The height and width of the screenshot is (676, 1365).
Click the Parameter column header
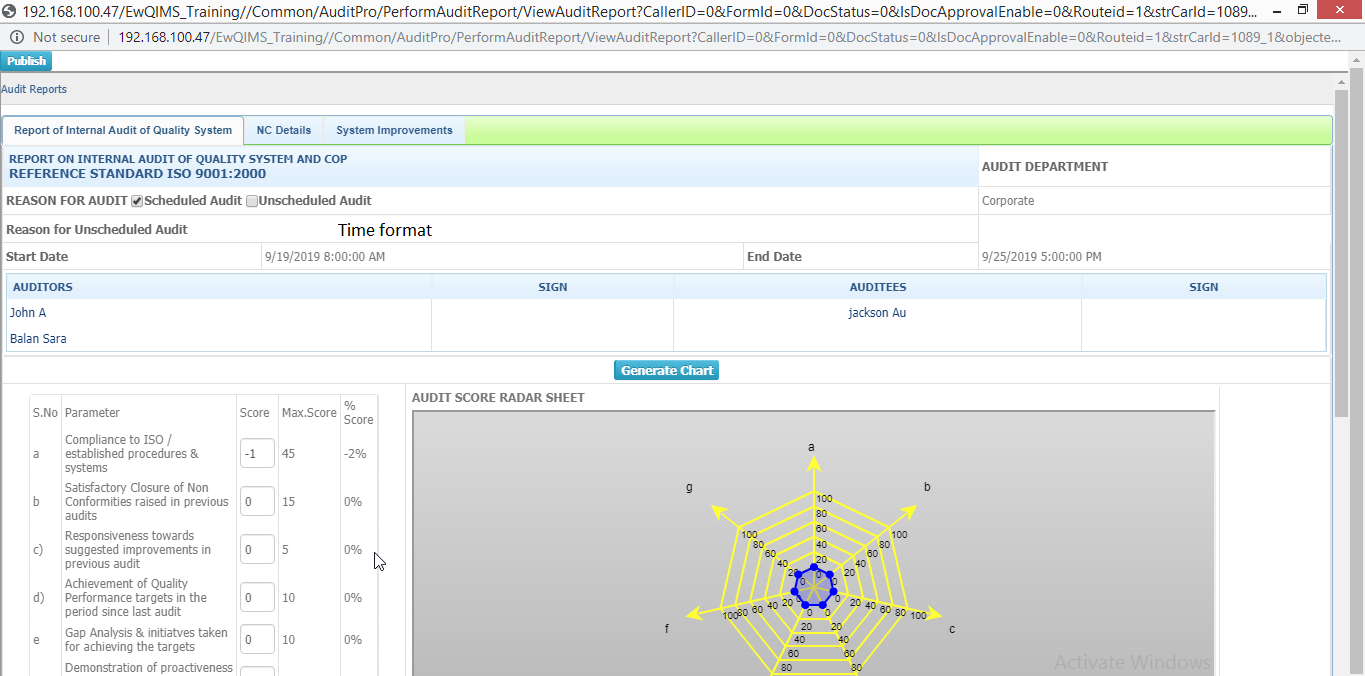click(92, 413)
